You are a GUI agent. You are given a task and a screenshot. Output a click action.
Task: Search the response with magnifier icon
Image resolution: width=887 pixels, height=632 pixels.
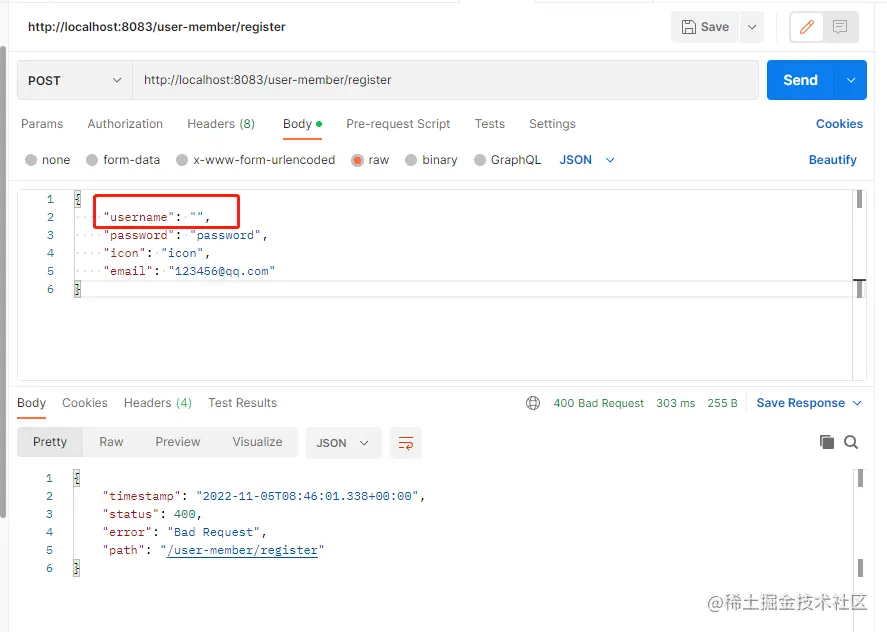[851, 442]
